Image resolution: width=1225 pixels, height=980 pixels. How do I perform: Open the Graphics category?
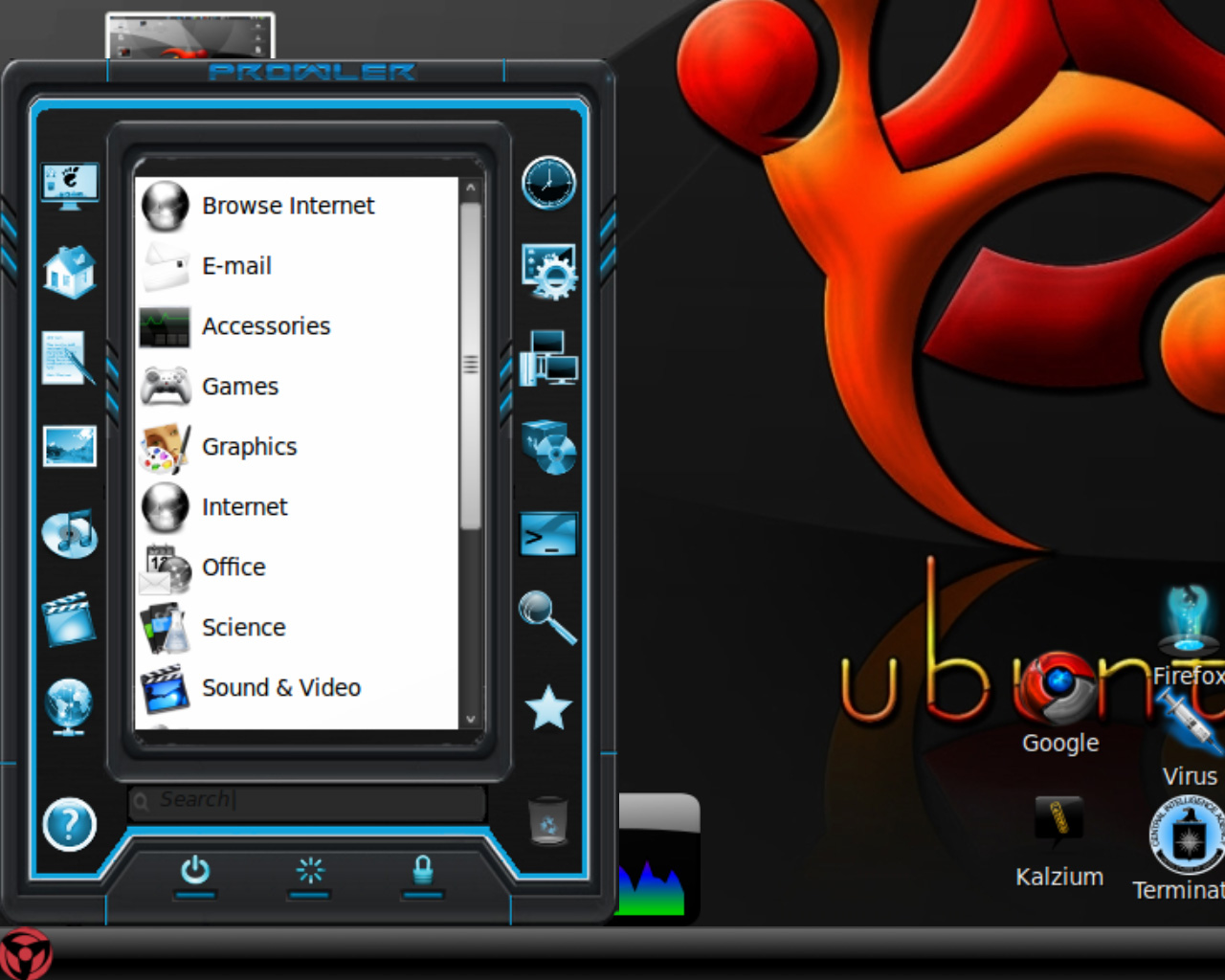(297, 447)
